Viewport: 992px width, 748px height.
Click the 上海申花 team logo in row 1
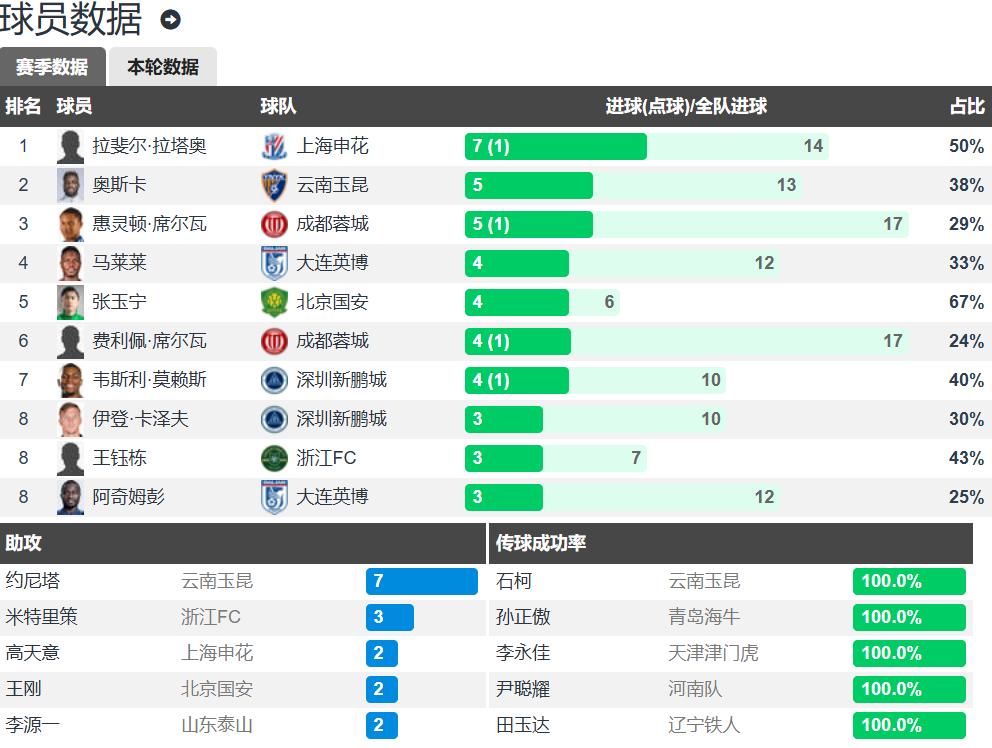274,147
